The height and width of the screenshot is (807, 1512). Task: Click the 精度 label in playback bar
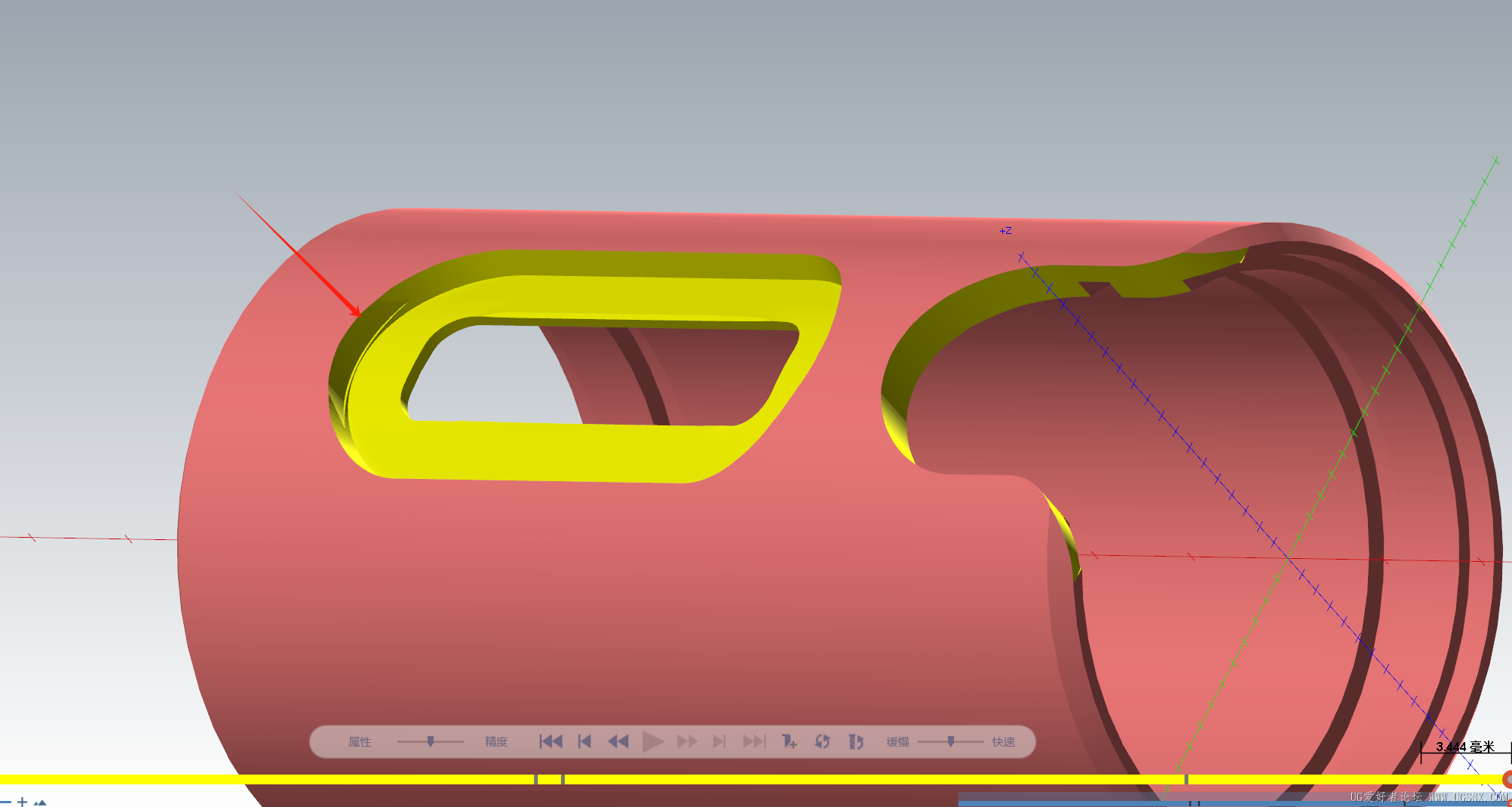coord(496,742)
